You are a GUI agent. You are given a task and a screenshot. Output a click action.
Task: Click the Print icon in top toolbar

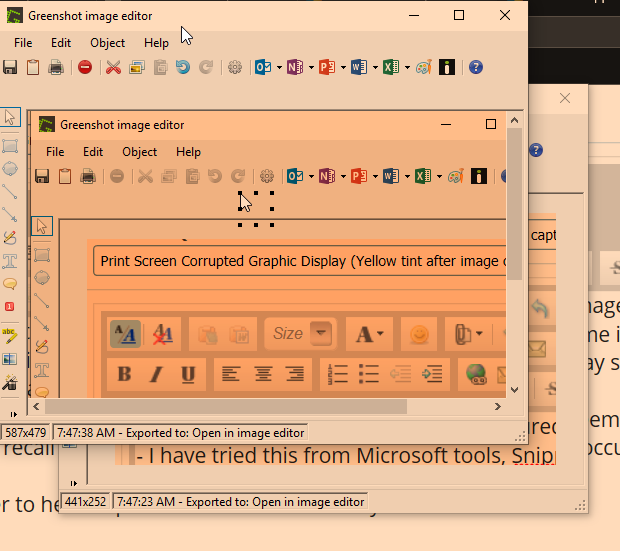pyautogui.click(x=56, y=67)
